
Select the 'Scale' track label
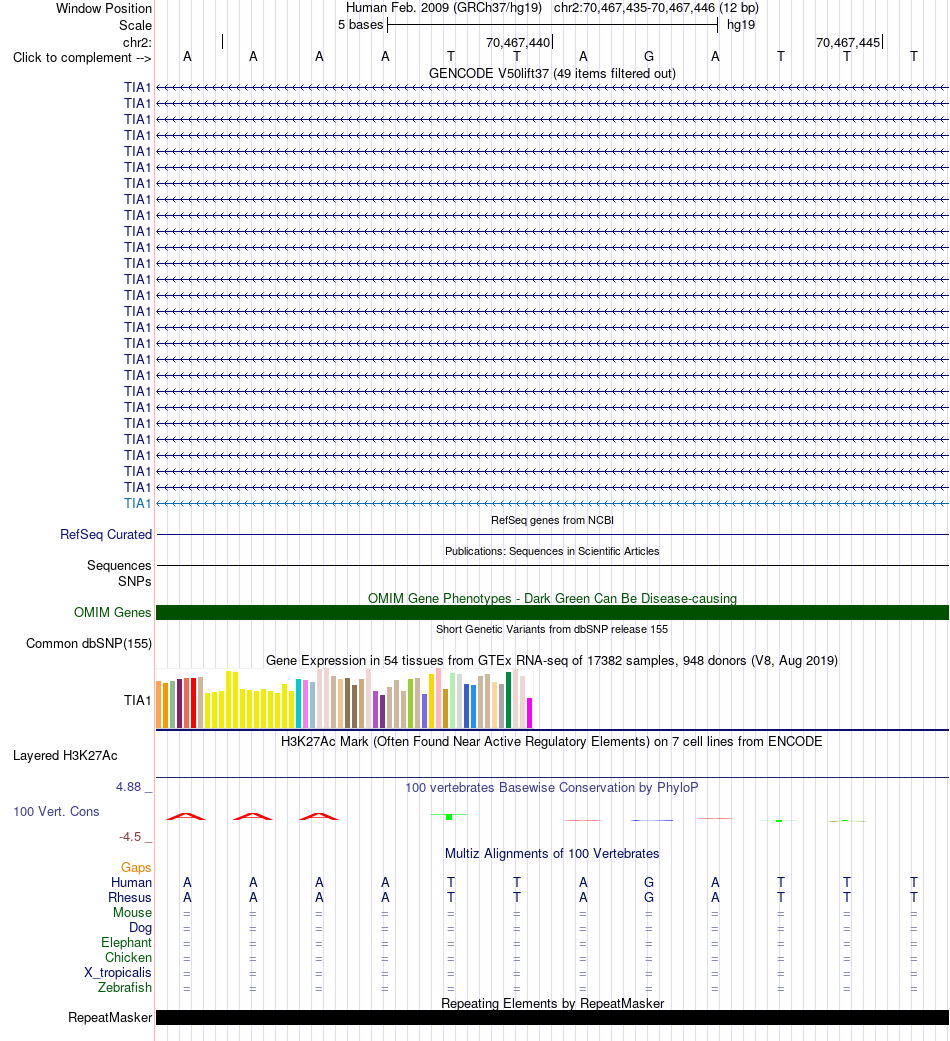point(135,25)
